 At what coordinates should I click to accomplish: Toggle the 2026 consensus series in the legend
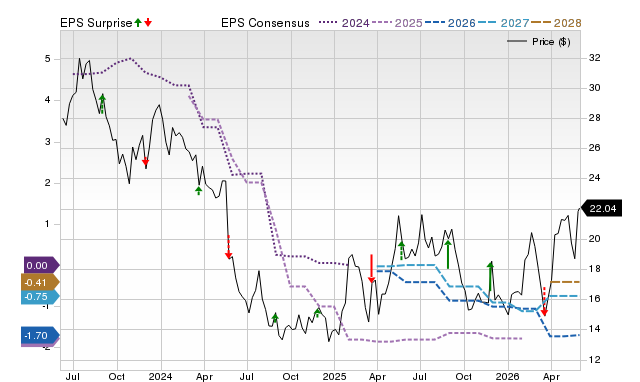tap(450, 23)
